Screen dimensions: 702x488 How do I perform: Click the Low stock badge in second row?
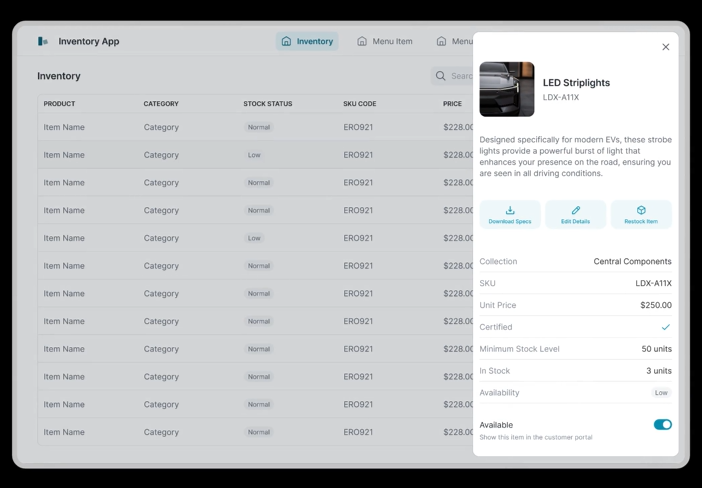pos(254,155)
